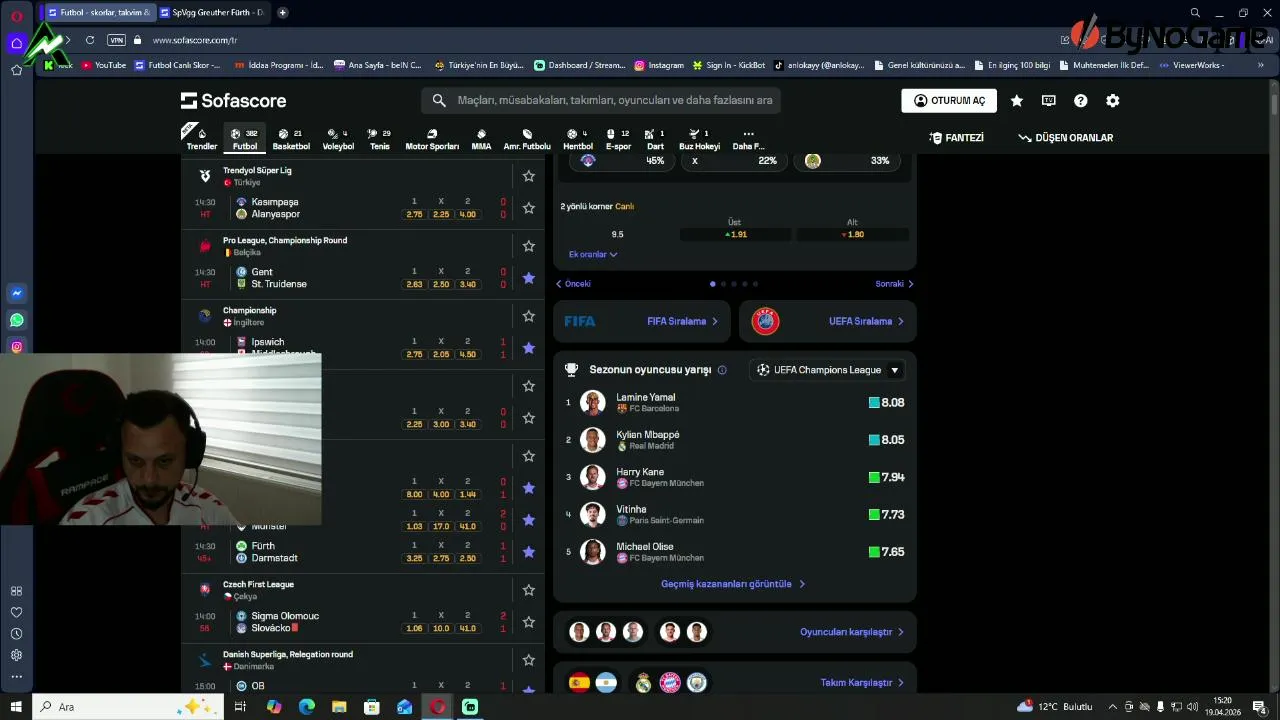
Task: Switch to the Basketbol tab
Action: click(x=291, y=139)
